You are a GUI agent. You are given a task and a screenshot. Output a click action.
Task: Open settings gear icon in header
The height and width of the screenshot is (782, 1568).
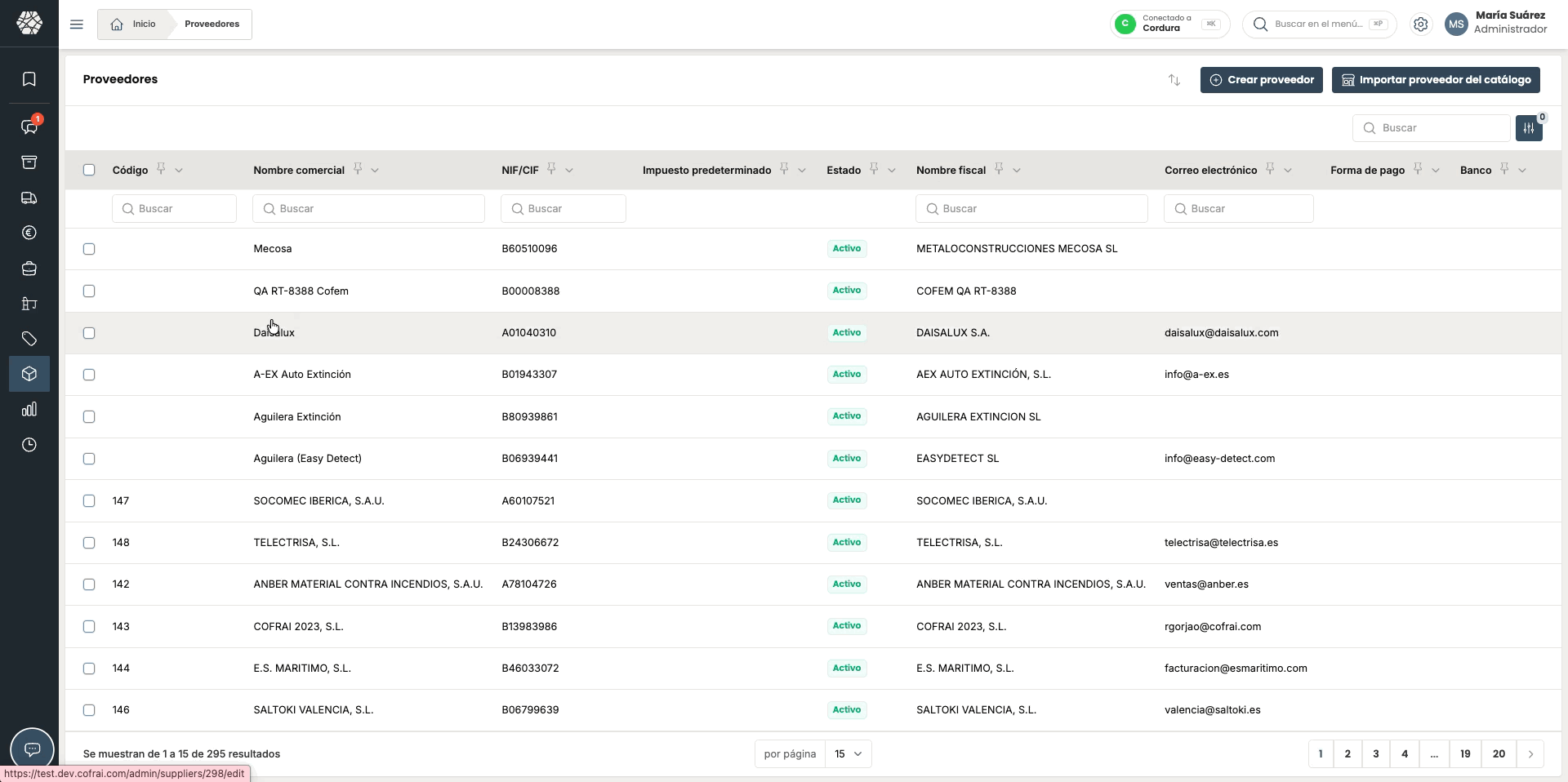click(1421, 24)
